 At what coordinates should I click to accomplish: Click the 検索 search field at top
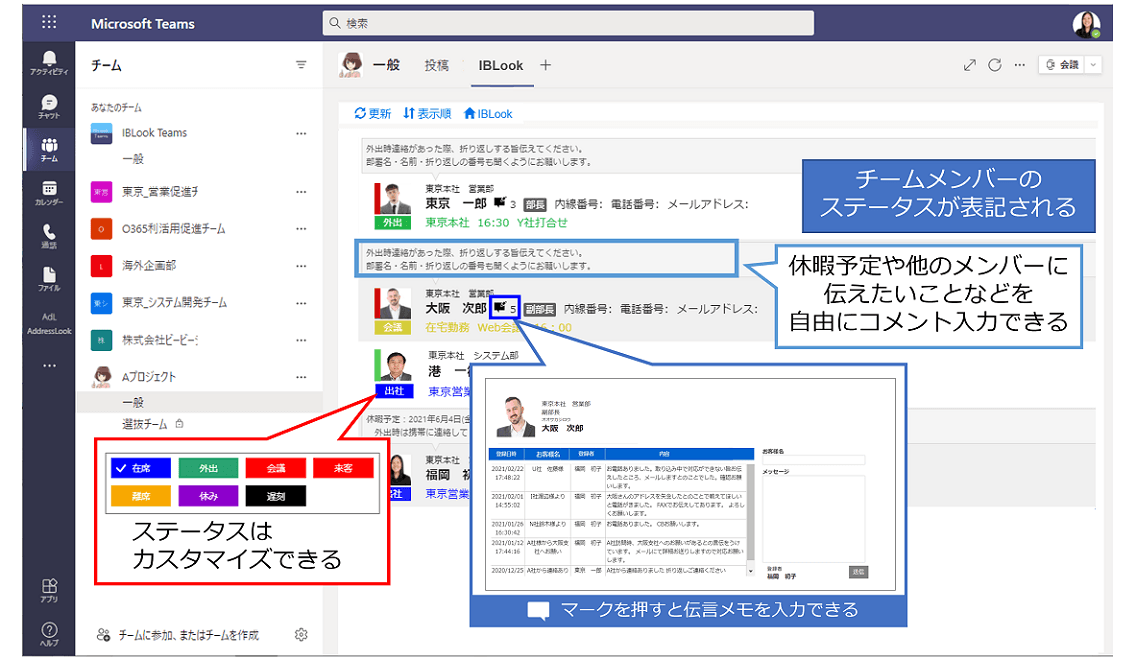568,22
